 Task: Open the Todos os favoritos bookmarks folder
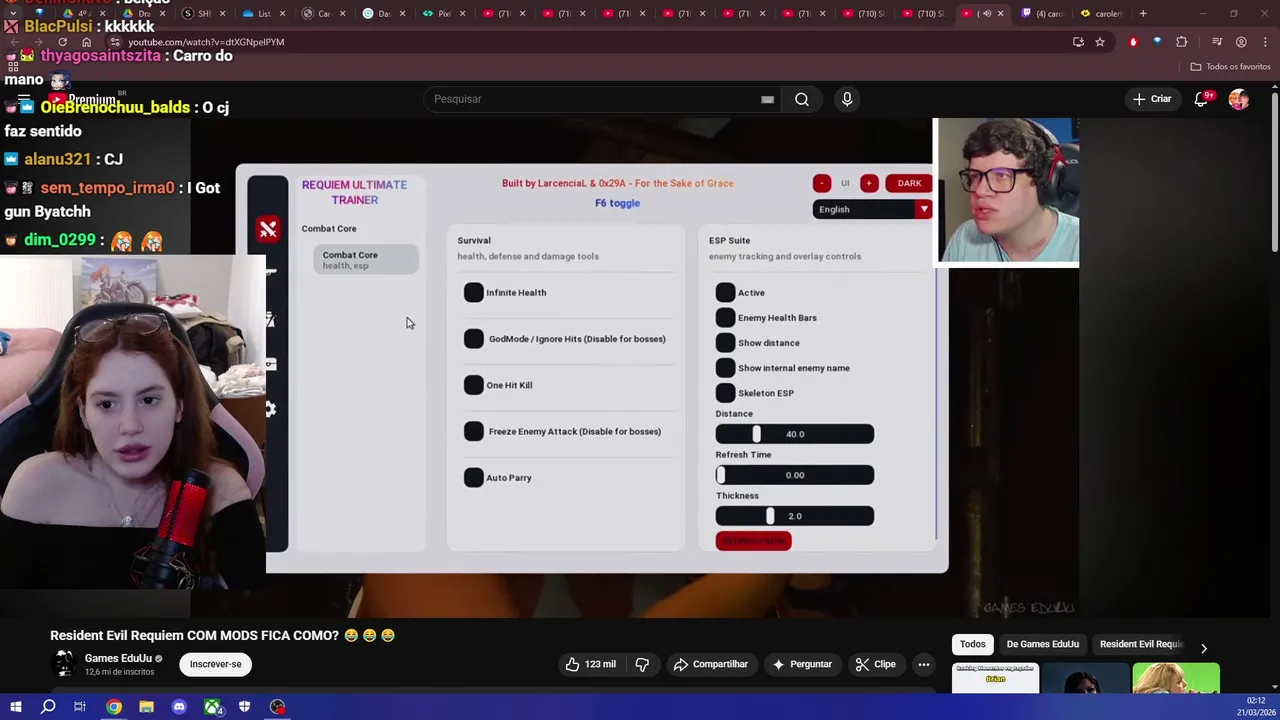(x=1231, y=66)
